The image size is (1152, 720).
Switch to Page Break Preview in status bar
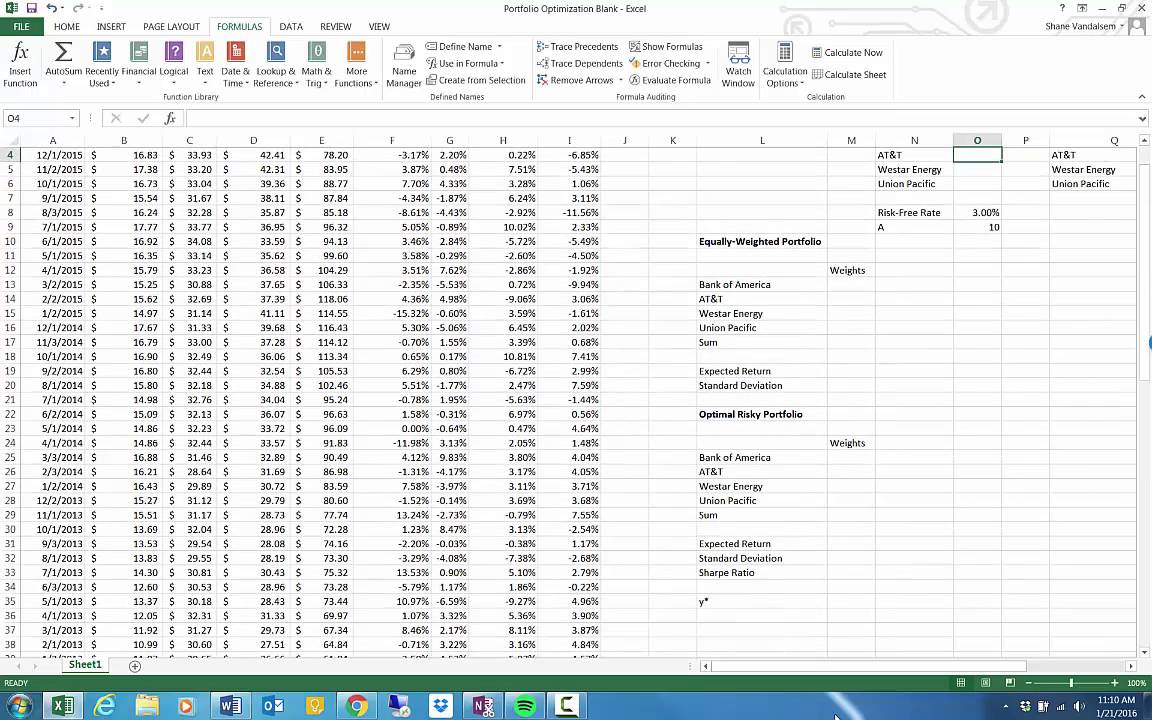coord(1010,683)
